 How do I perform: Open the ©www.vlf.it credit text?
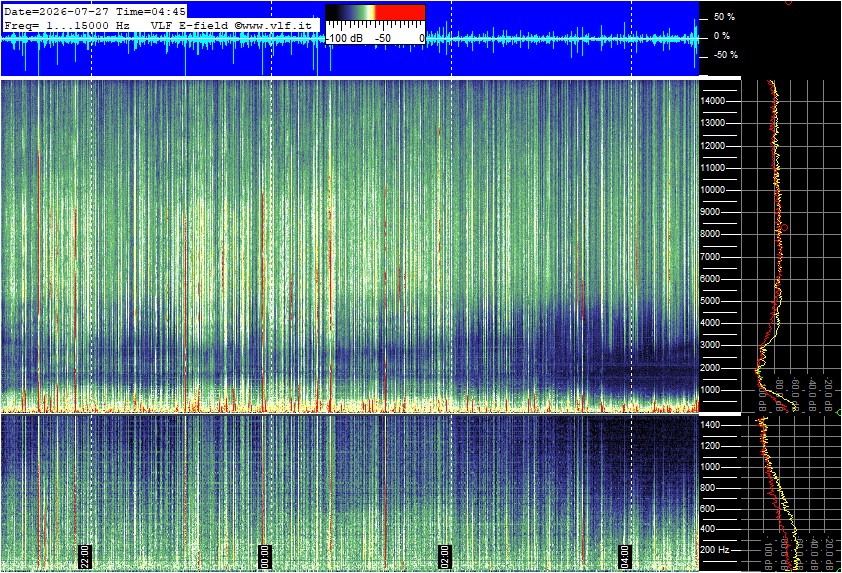pyautogui.click(x=273, y=25)
